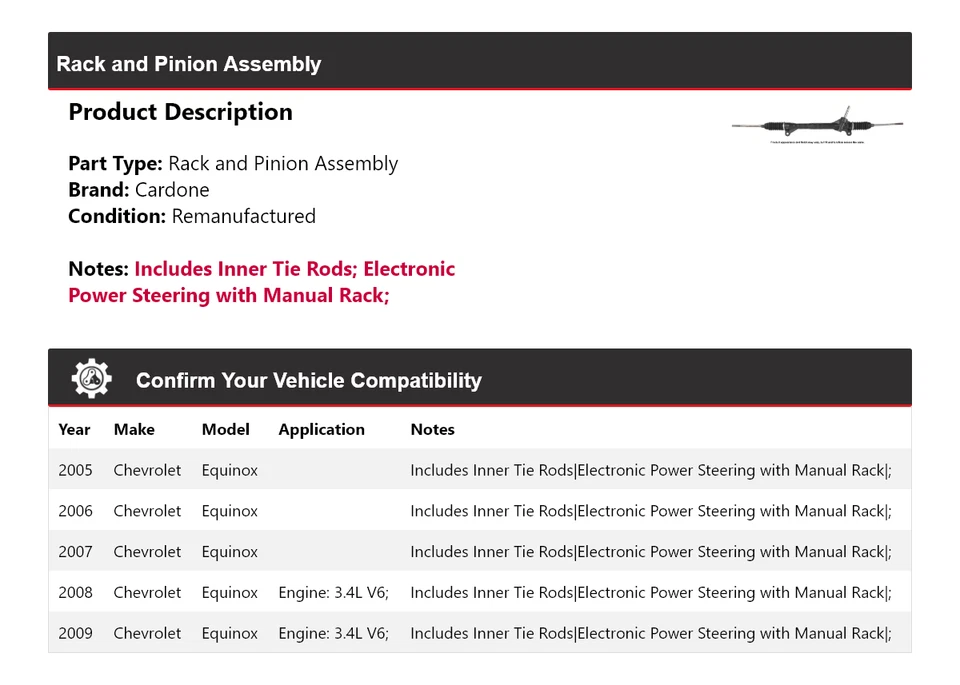
Task: Click the Make column header
Action: pyautogui.click(x=134, y=429)
